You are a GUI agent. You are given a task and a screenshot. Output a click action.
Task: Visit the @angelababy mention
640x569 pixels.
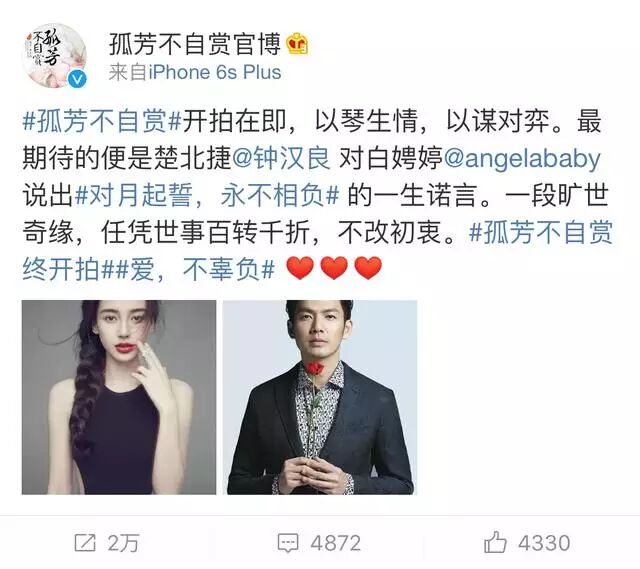(522, 158)
